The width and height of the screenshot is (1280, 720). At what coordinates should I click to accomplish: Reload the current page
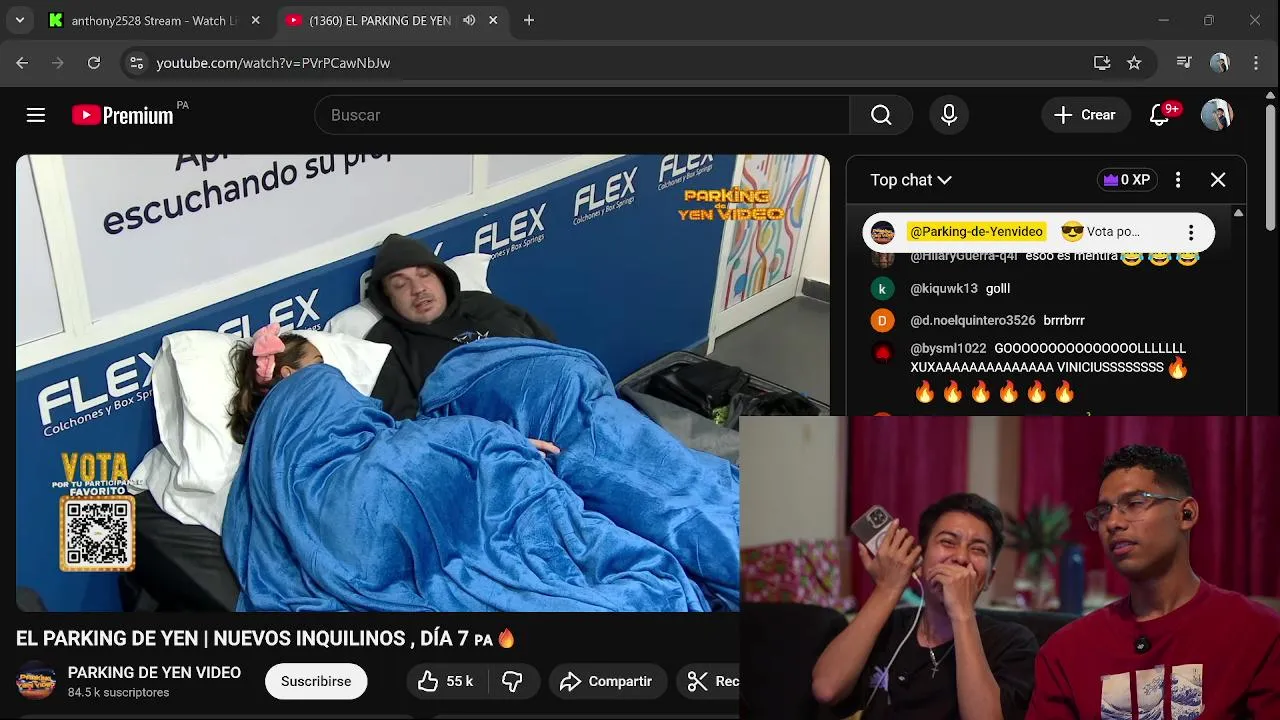(x=94, y=62)
